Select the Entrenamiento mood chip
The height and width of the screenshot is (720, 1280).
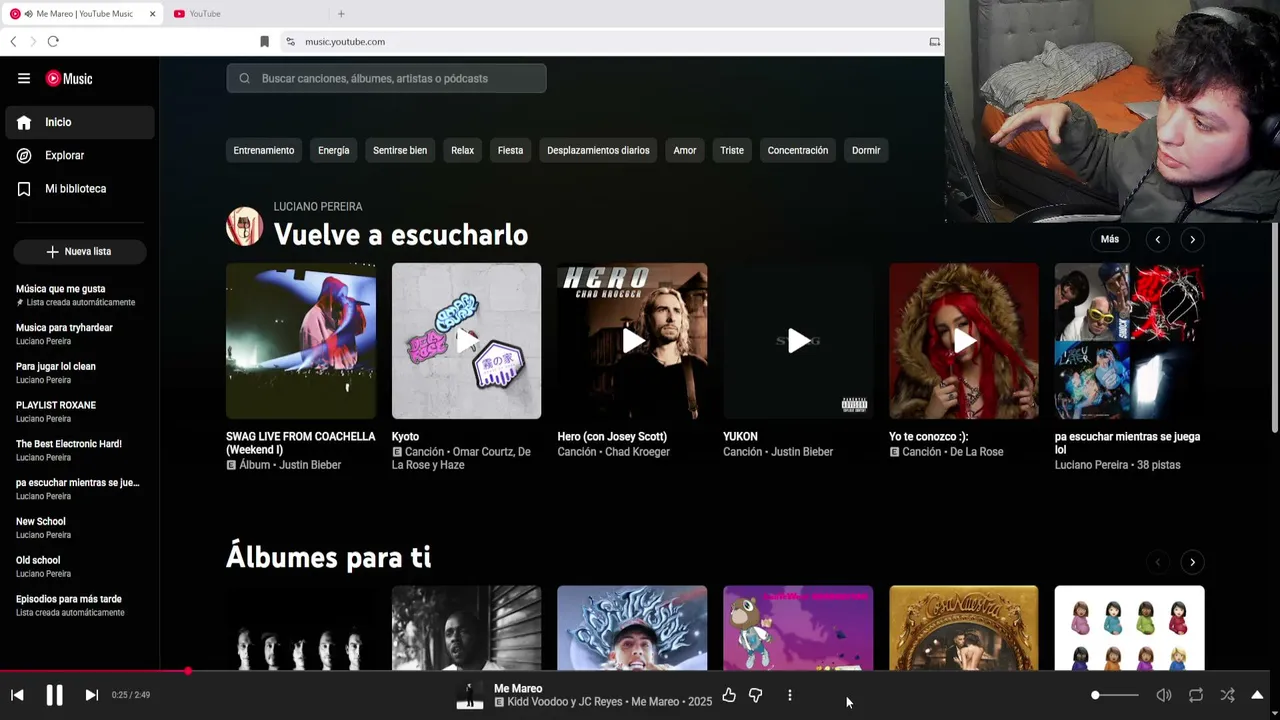coord(264,150)
